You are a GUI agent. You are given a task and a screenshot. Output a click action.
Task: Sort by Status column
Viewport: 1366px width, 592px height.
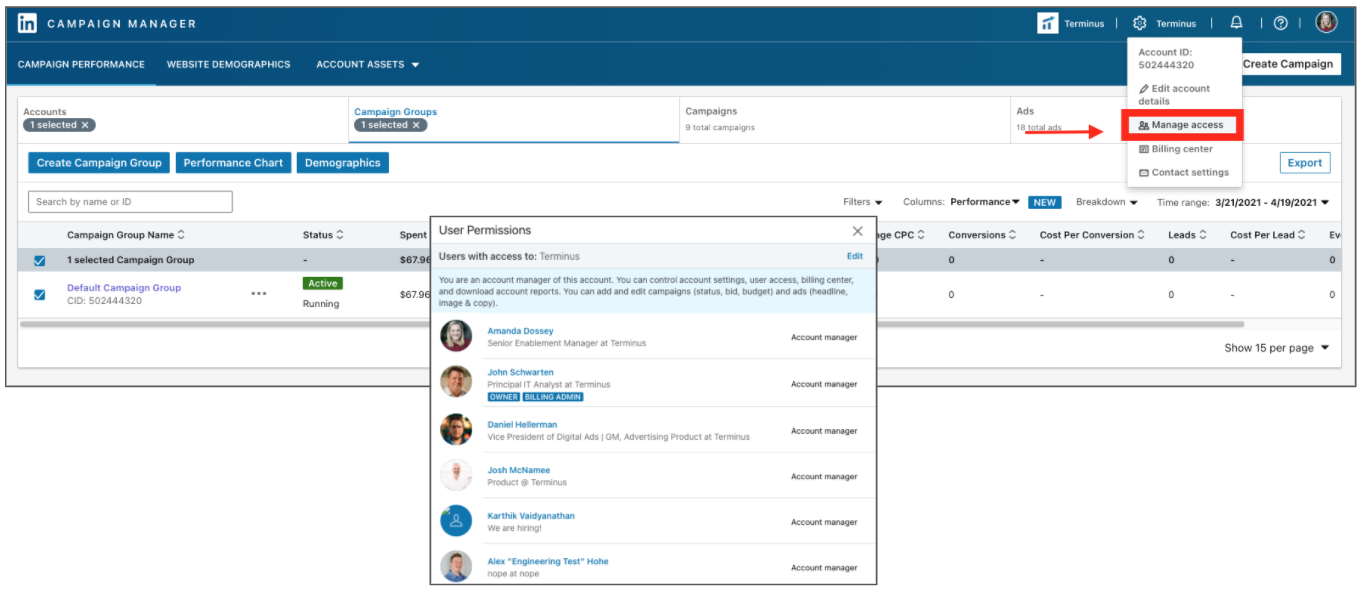pos(323,235)
